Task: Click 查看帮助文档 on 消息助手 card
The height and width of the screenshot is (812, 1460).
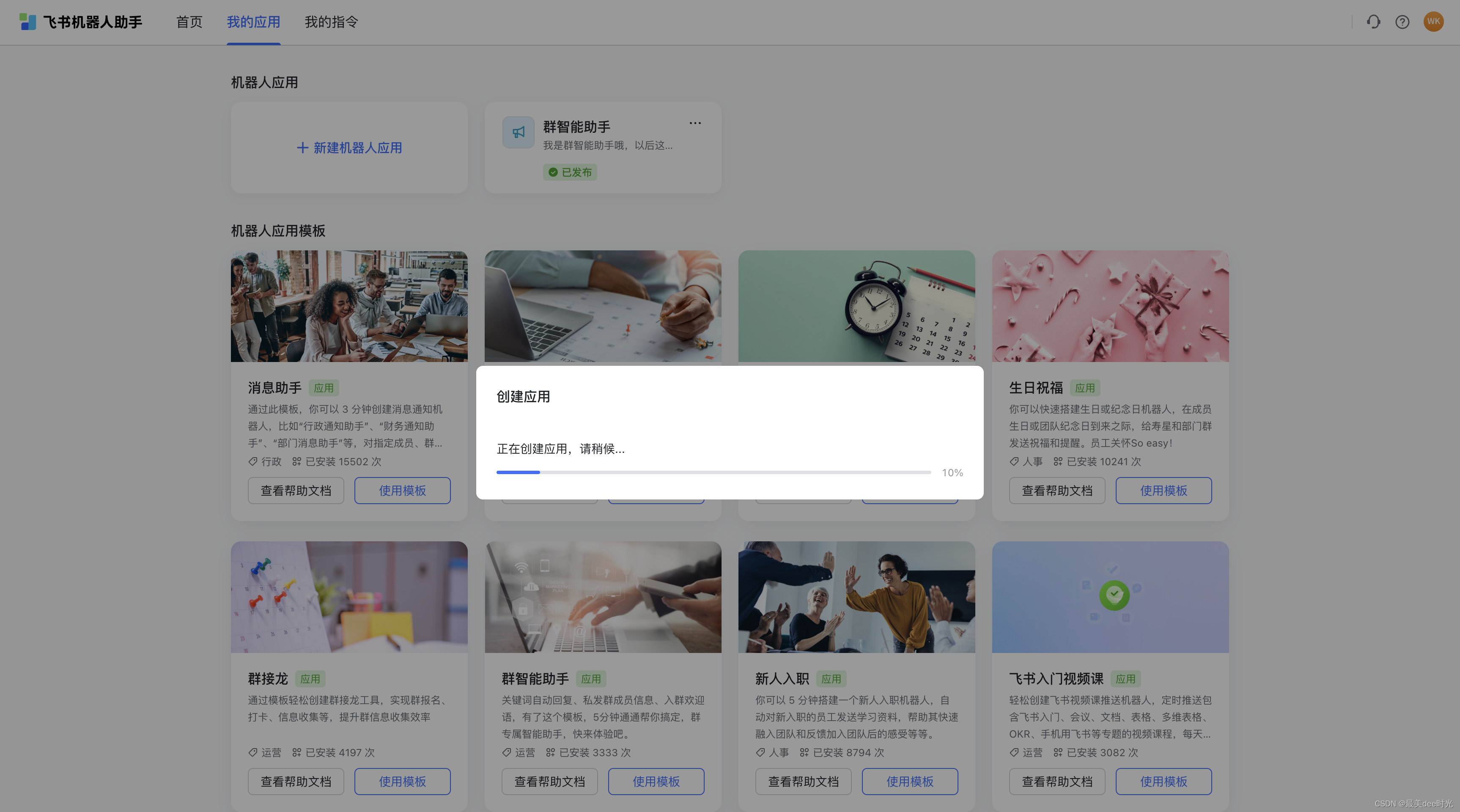Action: (x=296, y=490)
